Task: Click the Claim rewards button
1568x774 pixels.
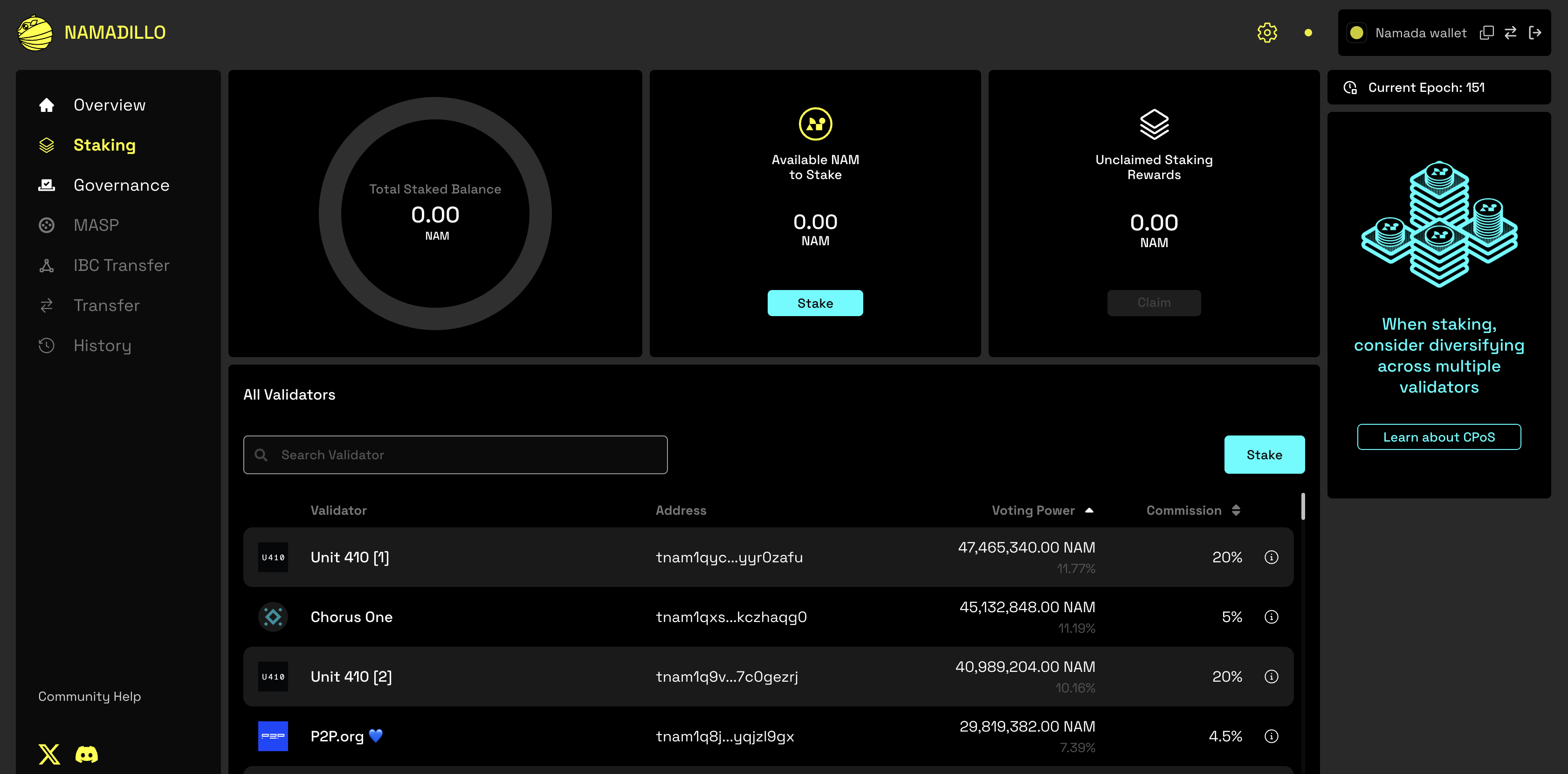Action: point(1154,303)
